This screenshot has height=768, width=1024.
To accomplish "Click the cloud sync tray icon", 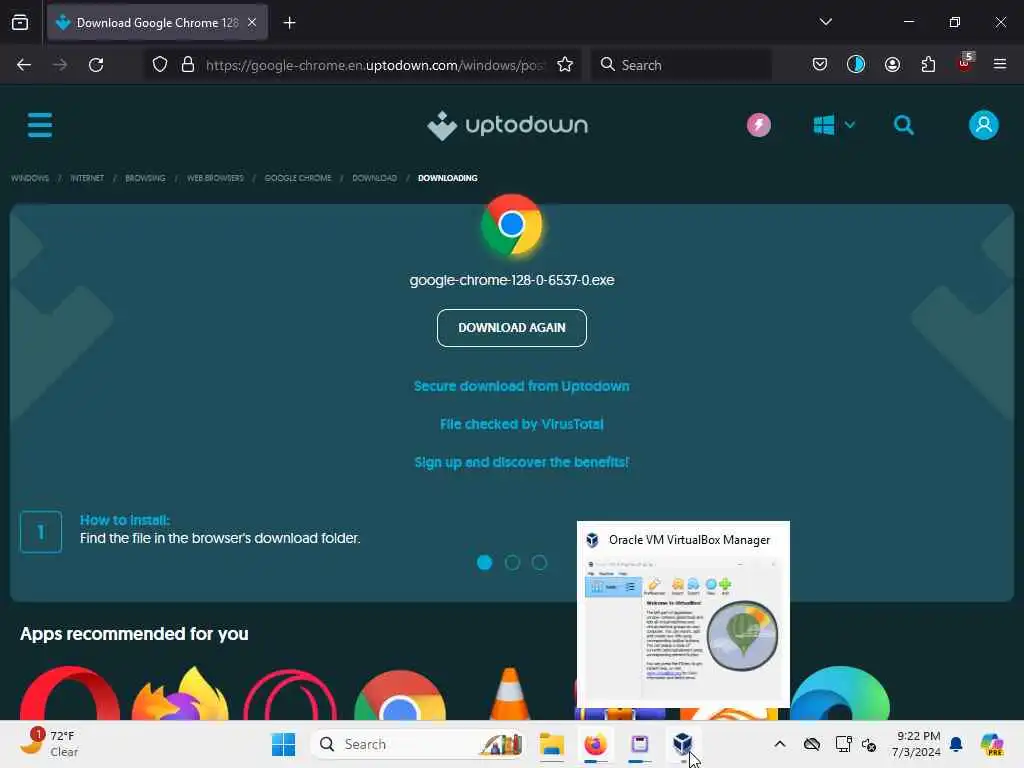I will (812, 744).
